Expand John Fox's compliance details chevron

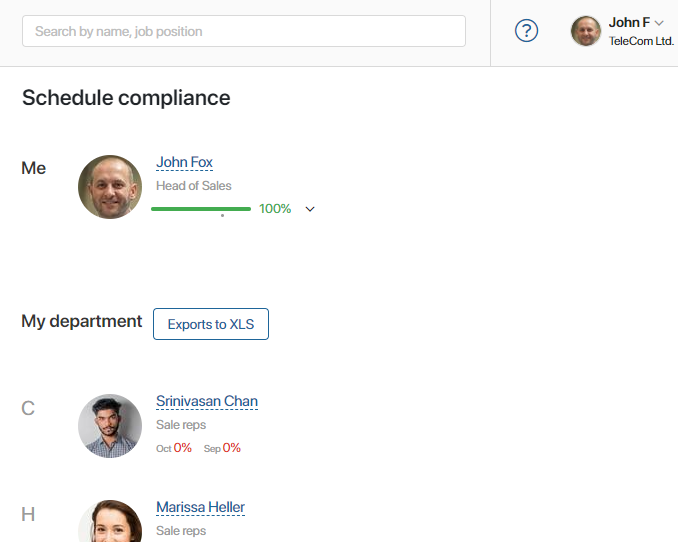pos(310,209)
